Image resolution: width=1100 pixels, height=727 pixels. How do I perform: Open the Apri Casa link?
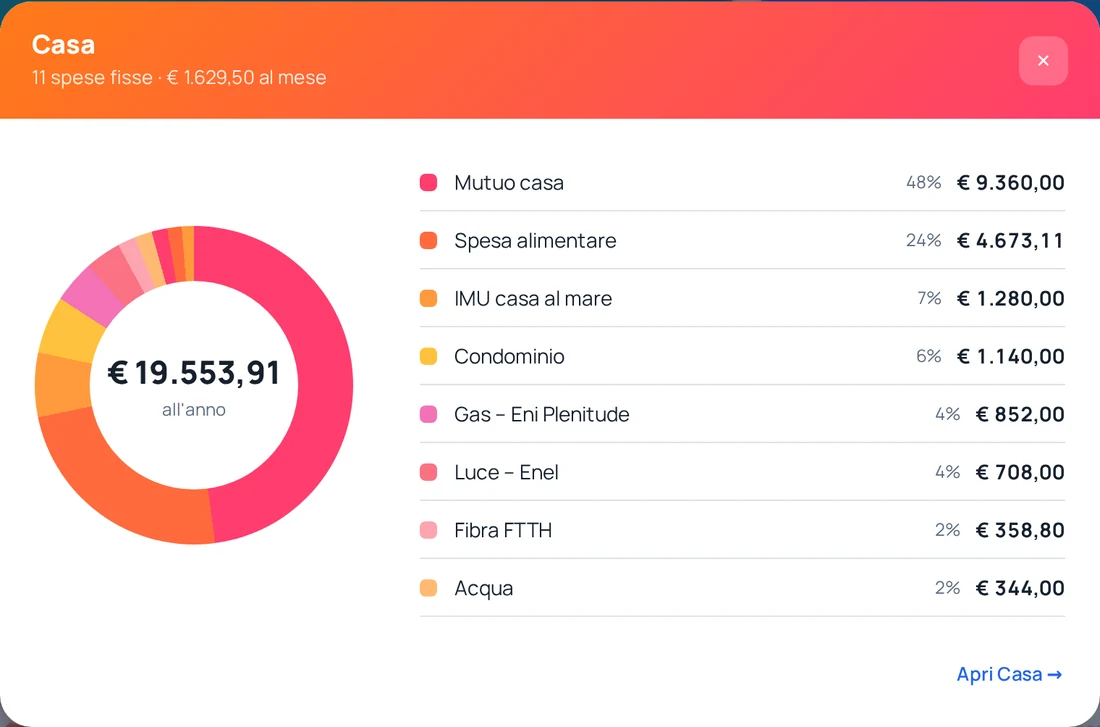pyautogui.click(x=1010, y=674)
